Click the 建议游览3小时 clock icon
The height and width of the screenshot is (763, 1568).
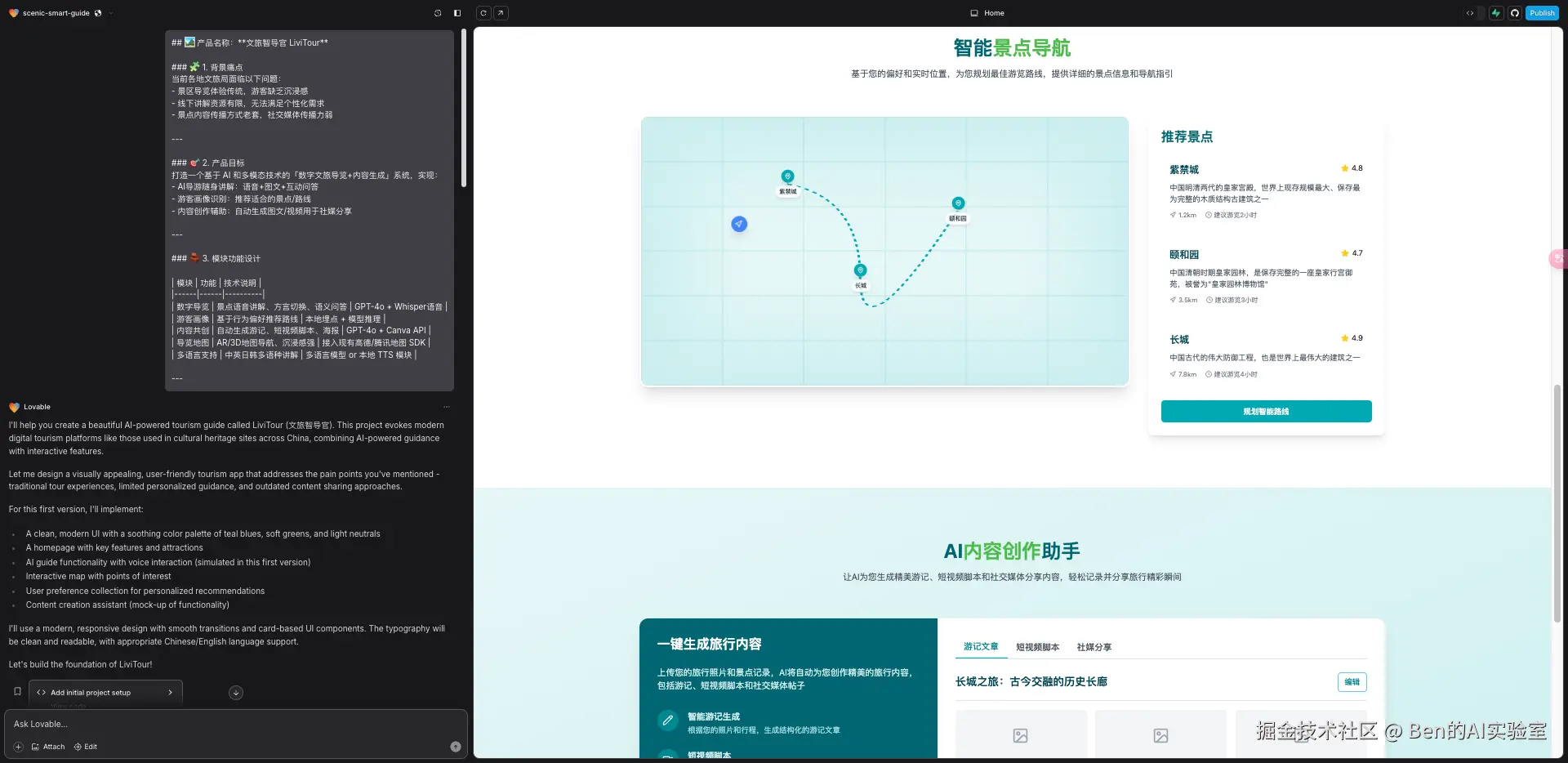click(x=1209, y=301)
